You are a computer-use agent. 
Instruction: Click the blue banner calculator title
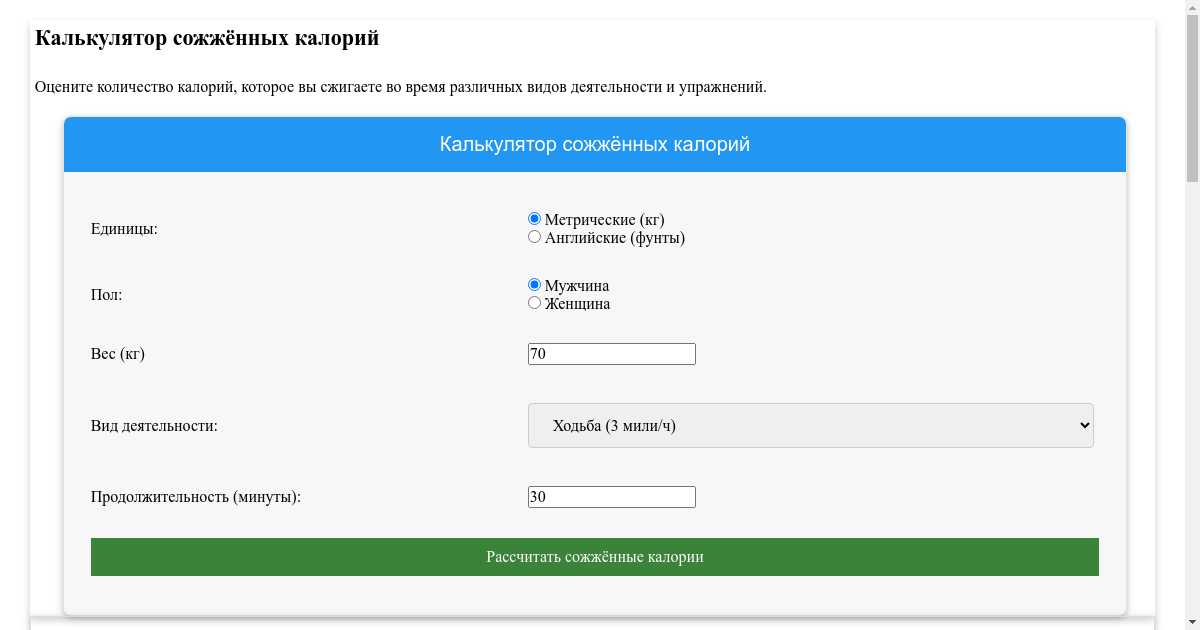[x=594, y=145]
